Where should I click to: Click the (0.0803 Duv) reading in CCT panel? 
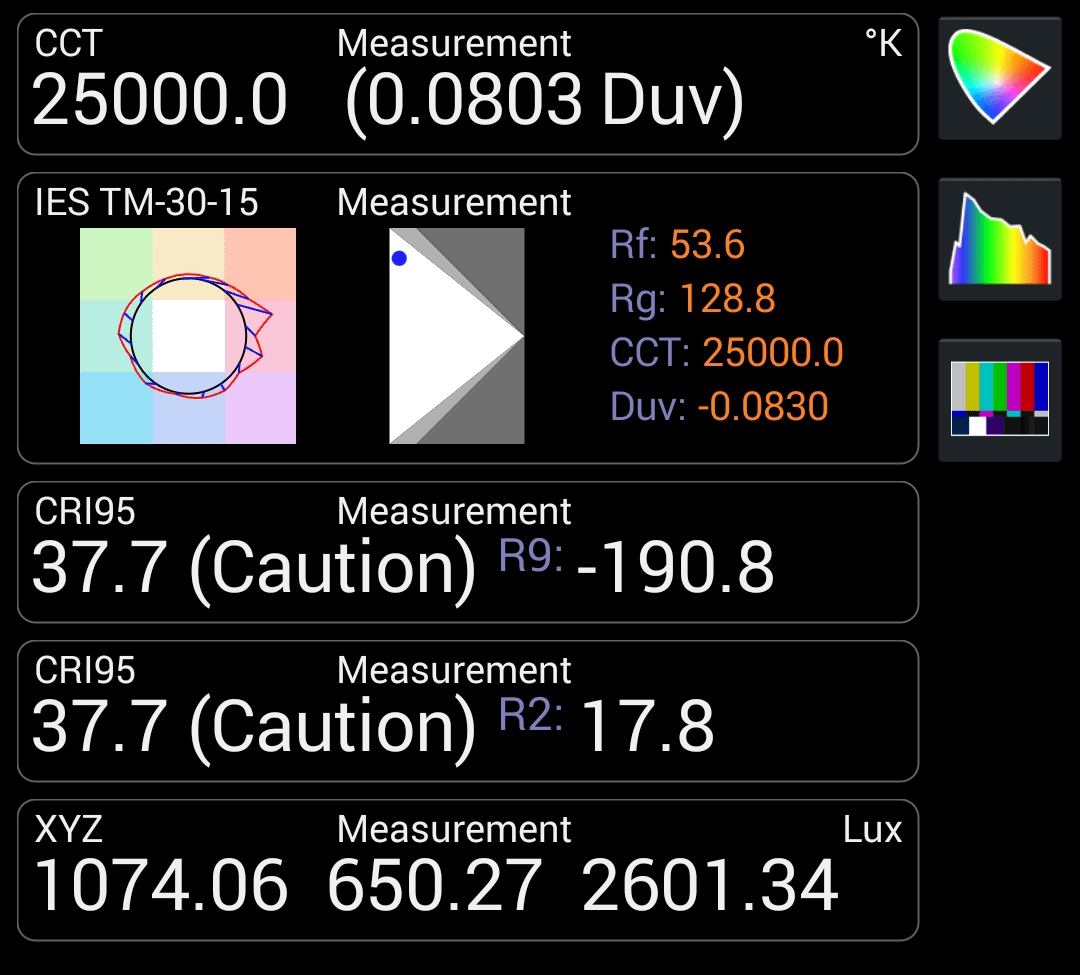click(544, 101)
